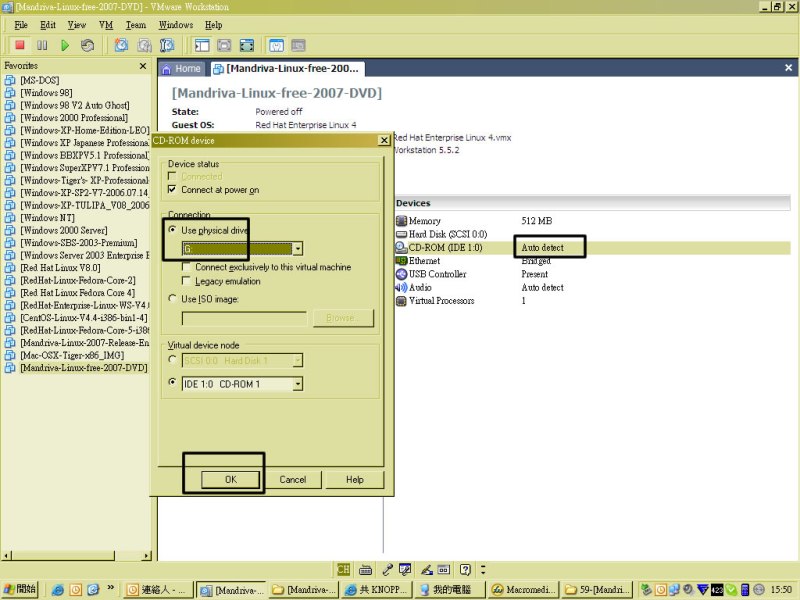Screen dimensions: 800x600
Task: Click Cancel in the CD-ROM device dialog
Action: point(293,480)
